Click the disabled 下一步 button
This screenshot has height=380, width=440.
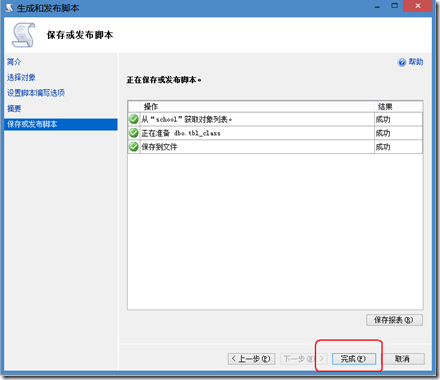pyautogui.click(x=304, y=359)
